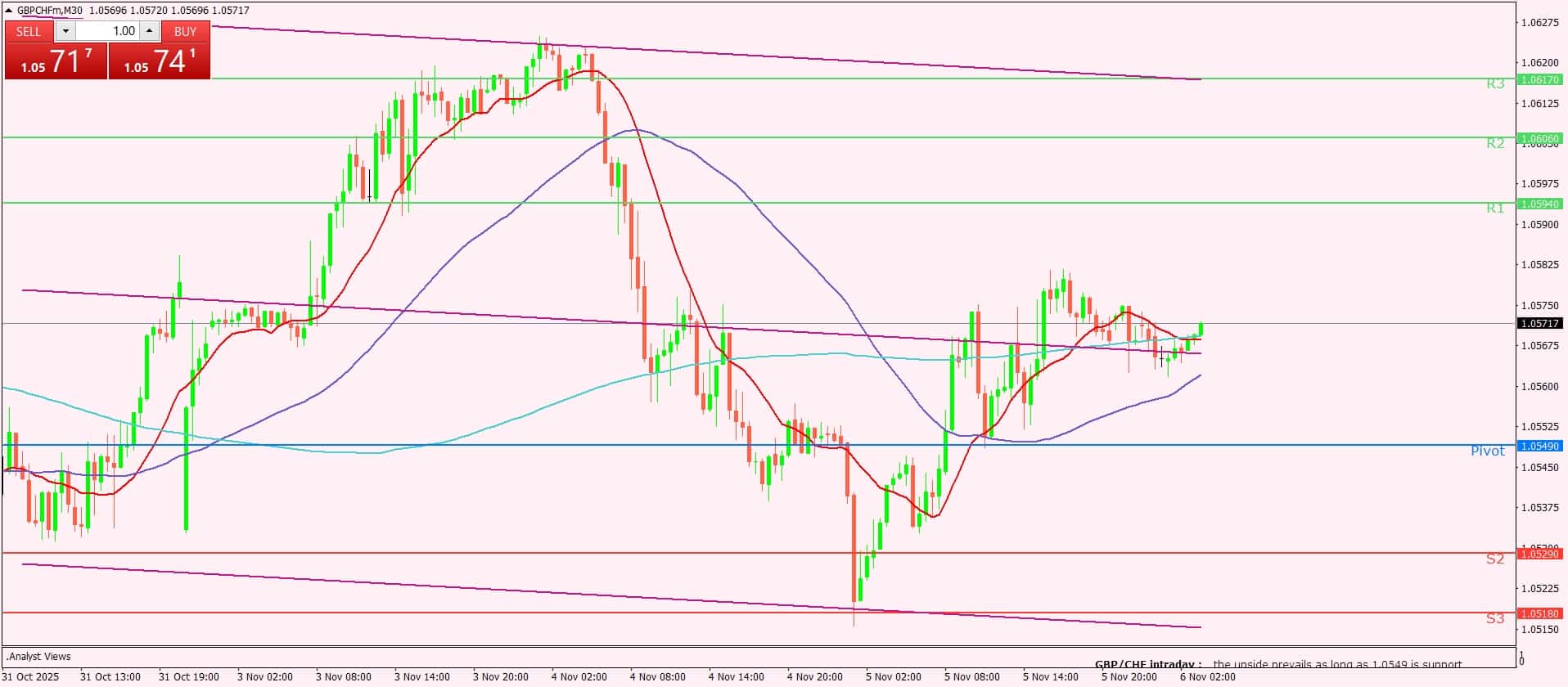
Task: Select the S3 support label
Action: [x=1495, y=618]
